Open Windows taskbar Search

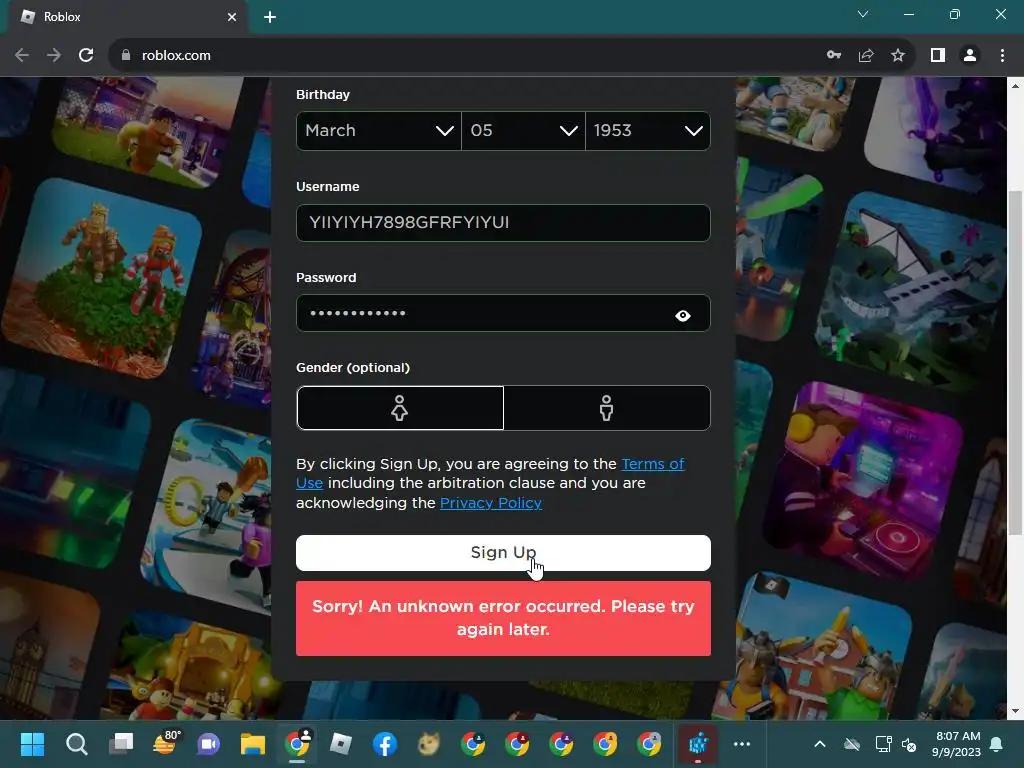76,744
